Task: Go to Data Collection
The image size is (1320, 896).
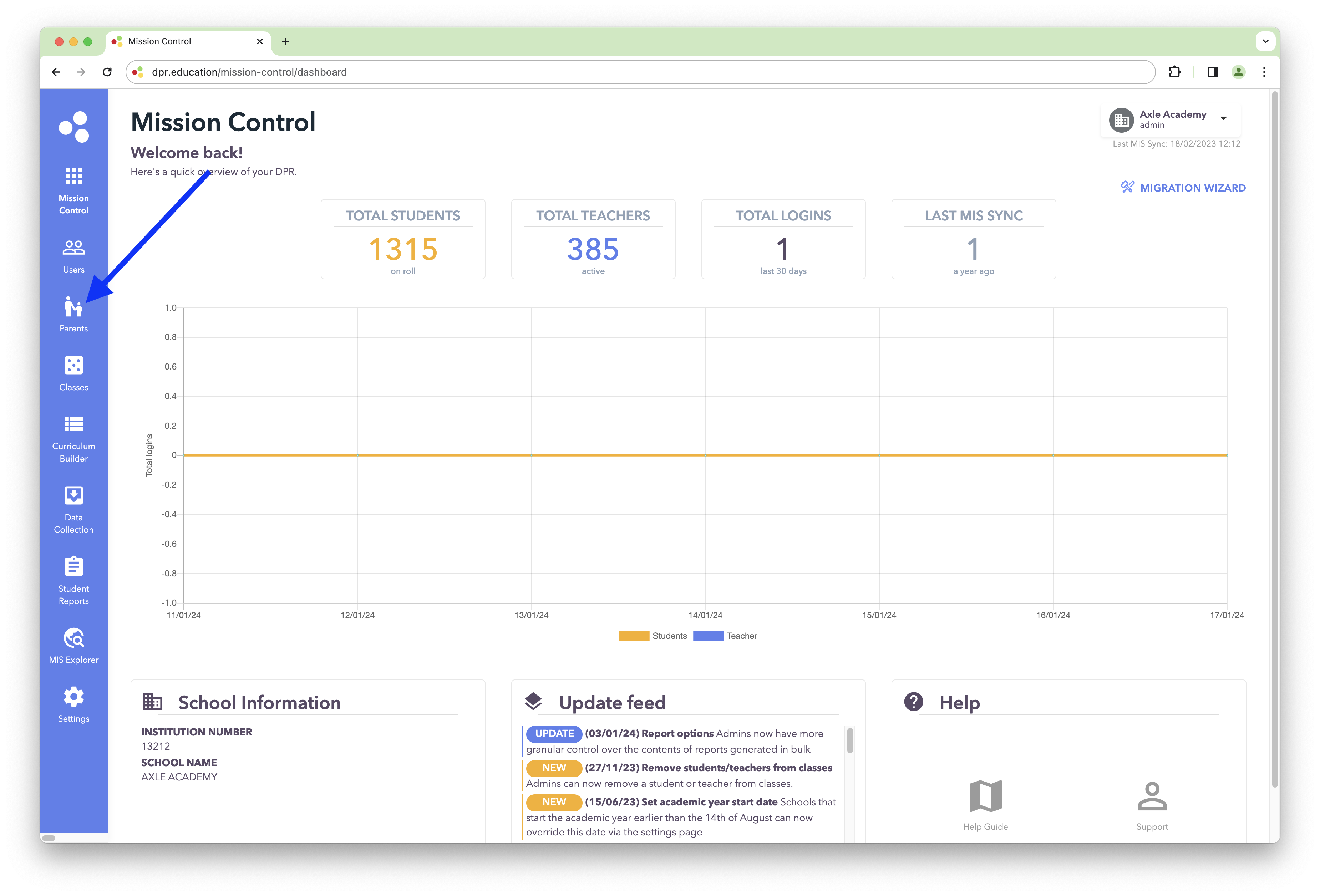Action: (73, 509)
